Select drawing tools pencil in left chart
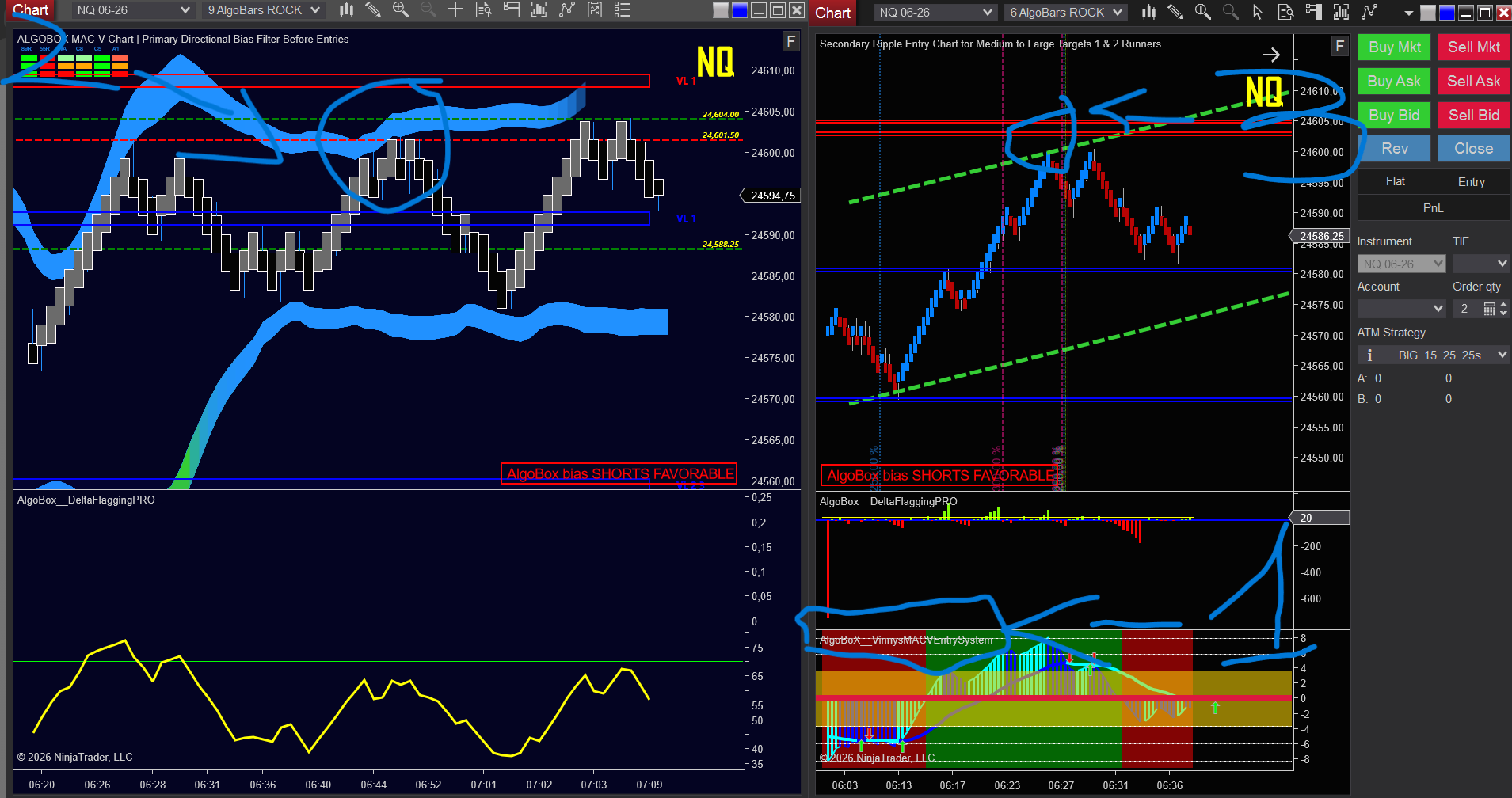The width and height of the screenshot is (1512, 798). click(373, 10)
